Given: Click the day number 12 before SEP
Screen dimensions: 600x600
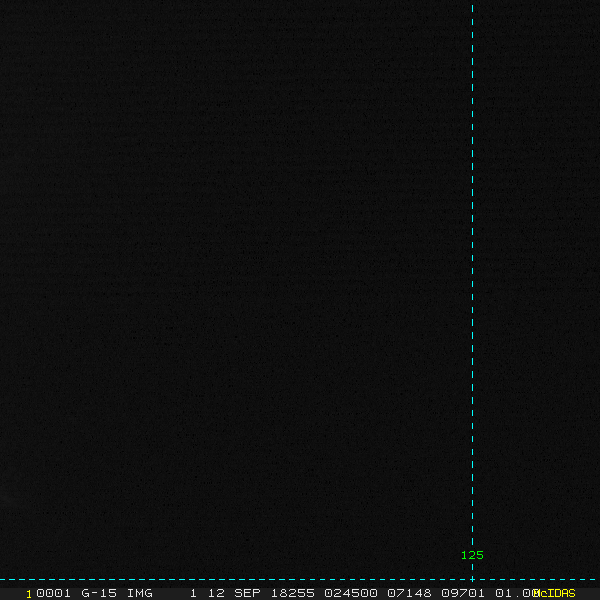Looking at the screenshot, I should (x=218, y=593).
